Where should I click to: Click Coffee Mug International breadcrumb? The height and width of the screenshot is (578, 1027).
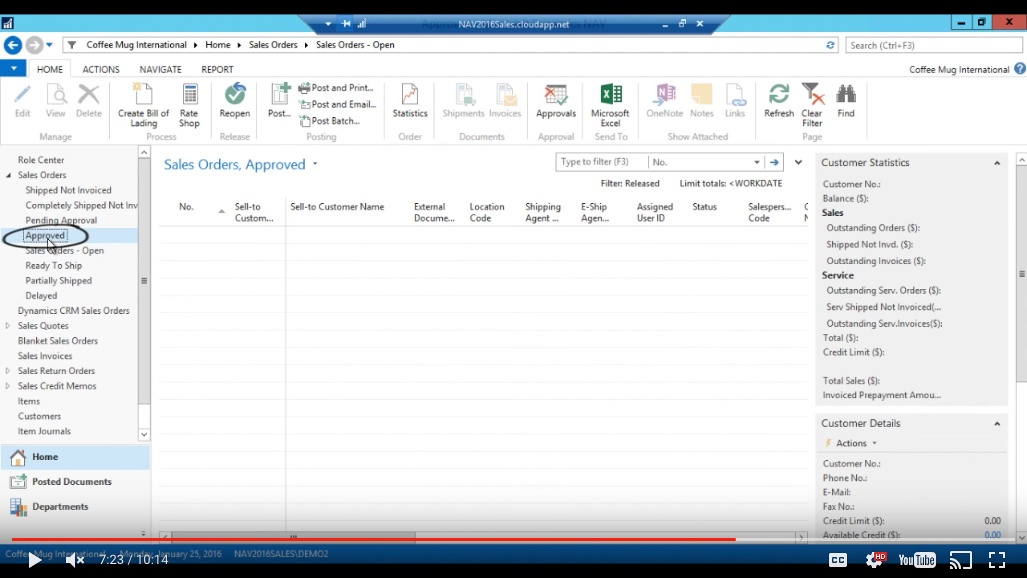136,45
